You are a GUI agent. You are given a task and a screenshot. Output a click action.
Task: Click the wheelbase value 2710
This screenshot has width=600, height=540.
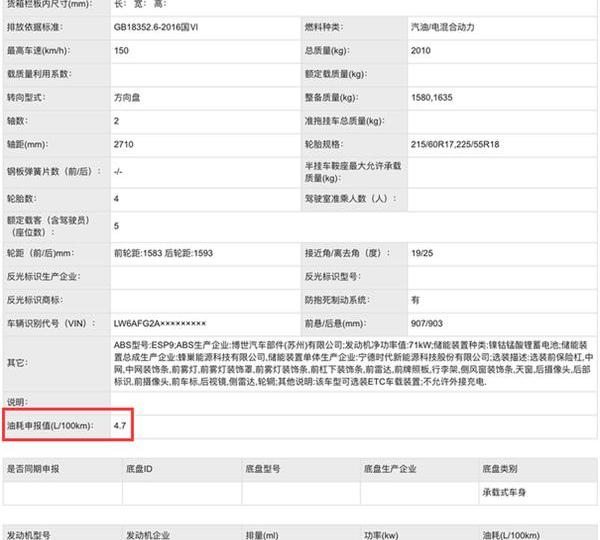tap(123, 144)
